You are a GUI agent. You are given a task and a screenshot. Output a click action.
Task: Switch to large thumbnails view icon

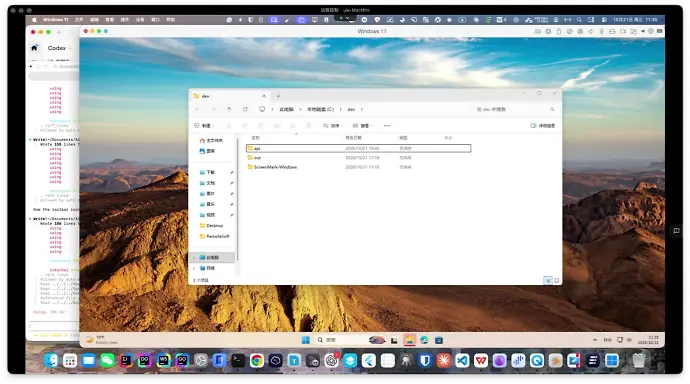pos(556,280)
